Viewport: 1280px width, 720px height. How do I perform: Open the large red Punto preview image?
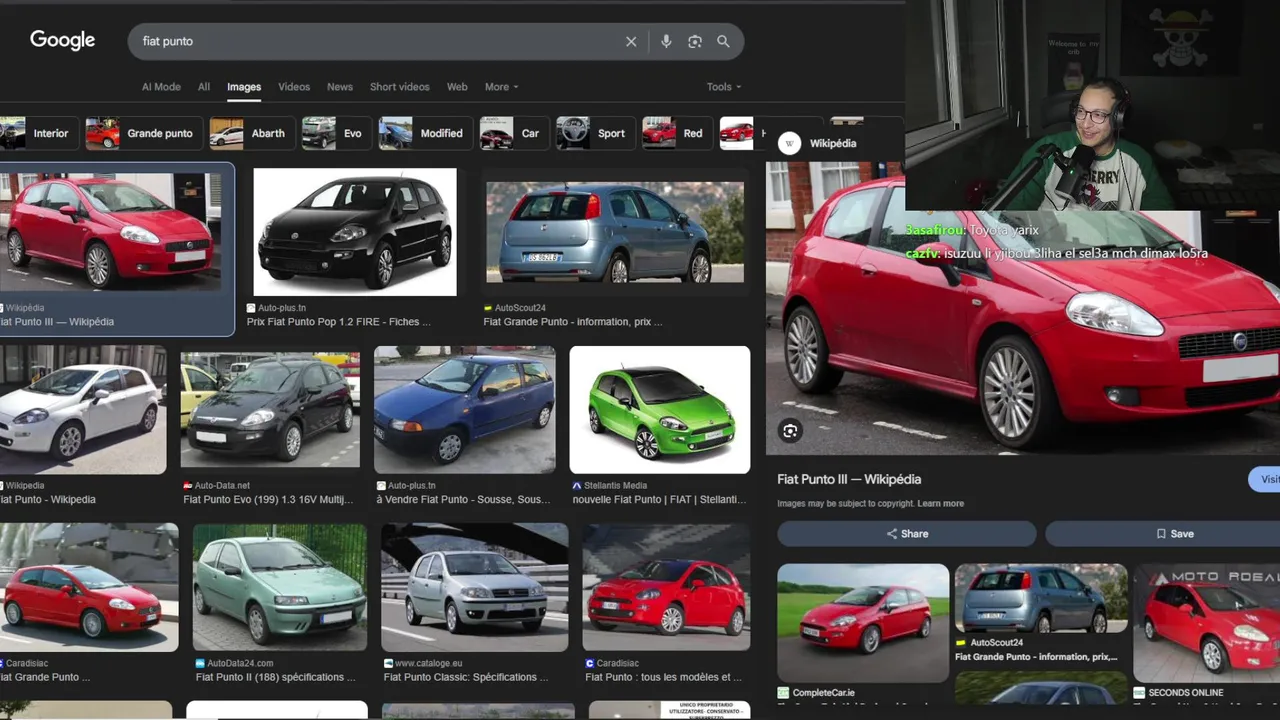click(1023, 307)
